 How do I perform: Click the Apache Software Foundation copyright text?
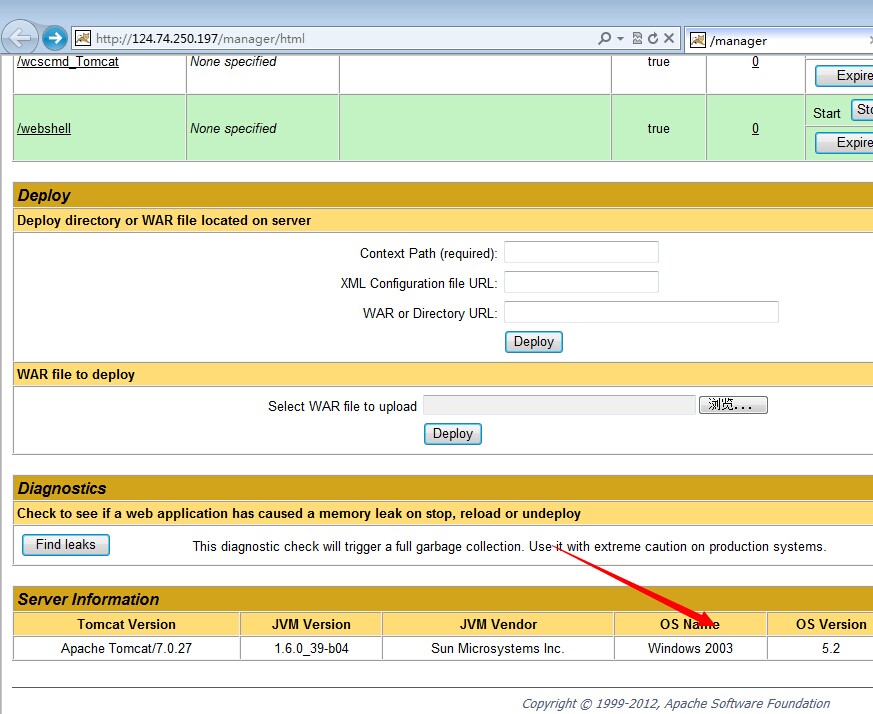click(x=675, y=703)
